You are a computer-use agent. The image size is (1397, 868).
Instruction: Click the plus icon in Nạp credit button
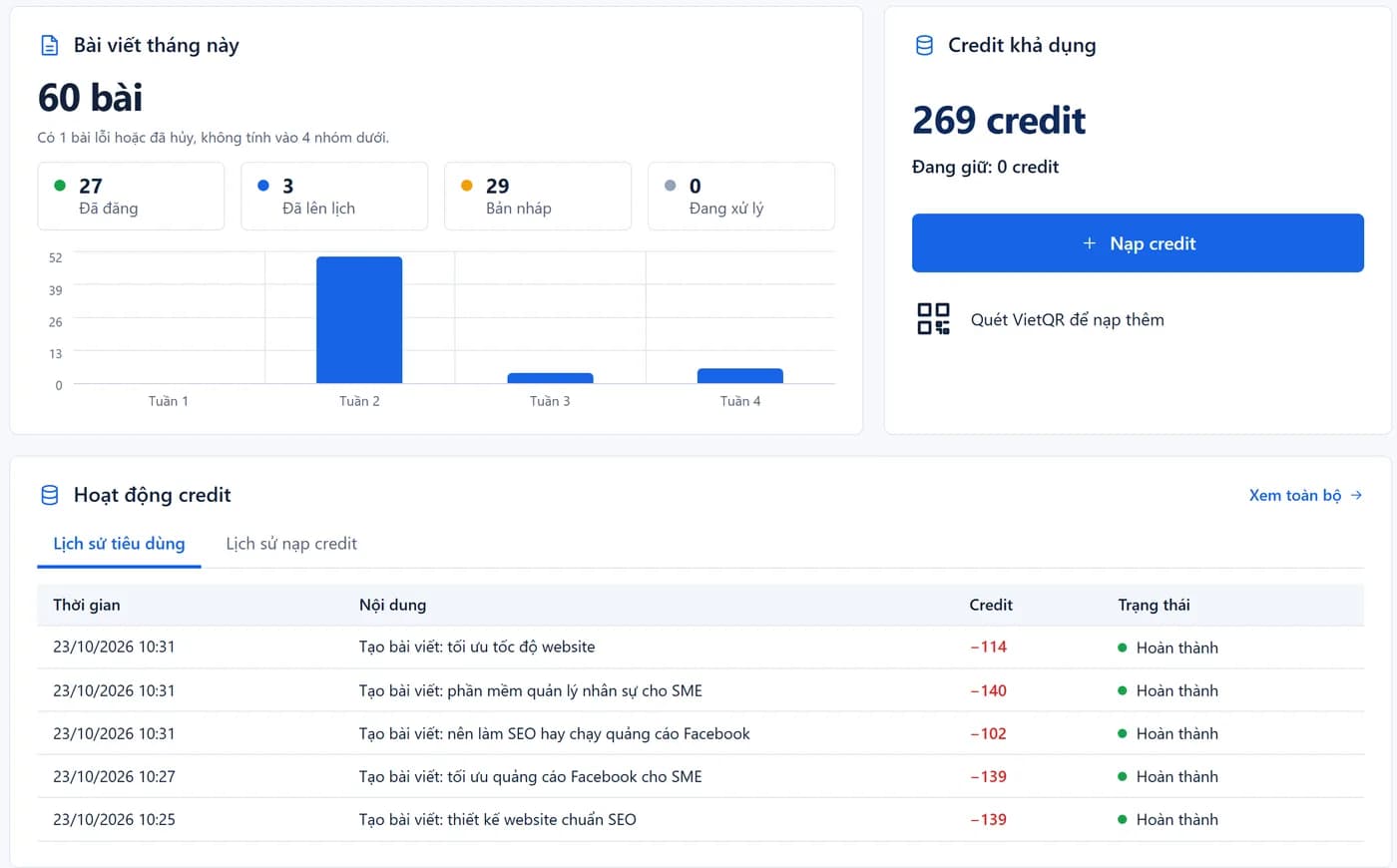click(1090, 243)
